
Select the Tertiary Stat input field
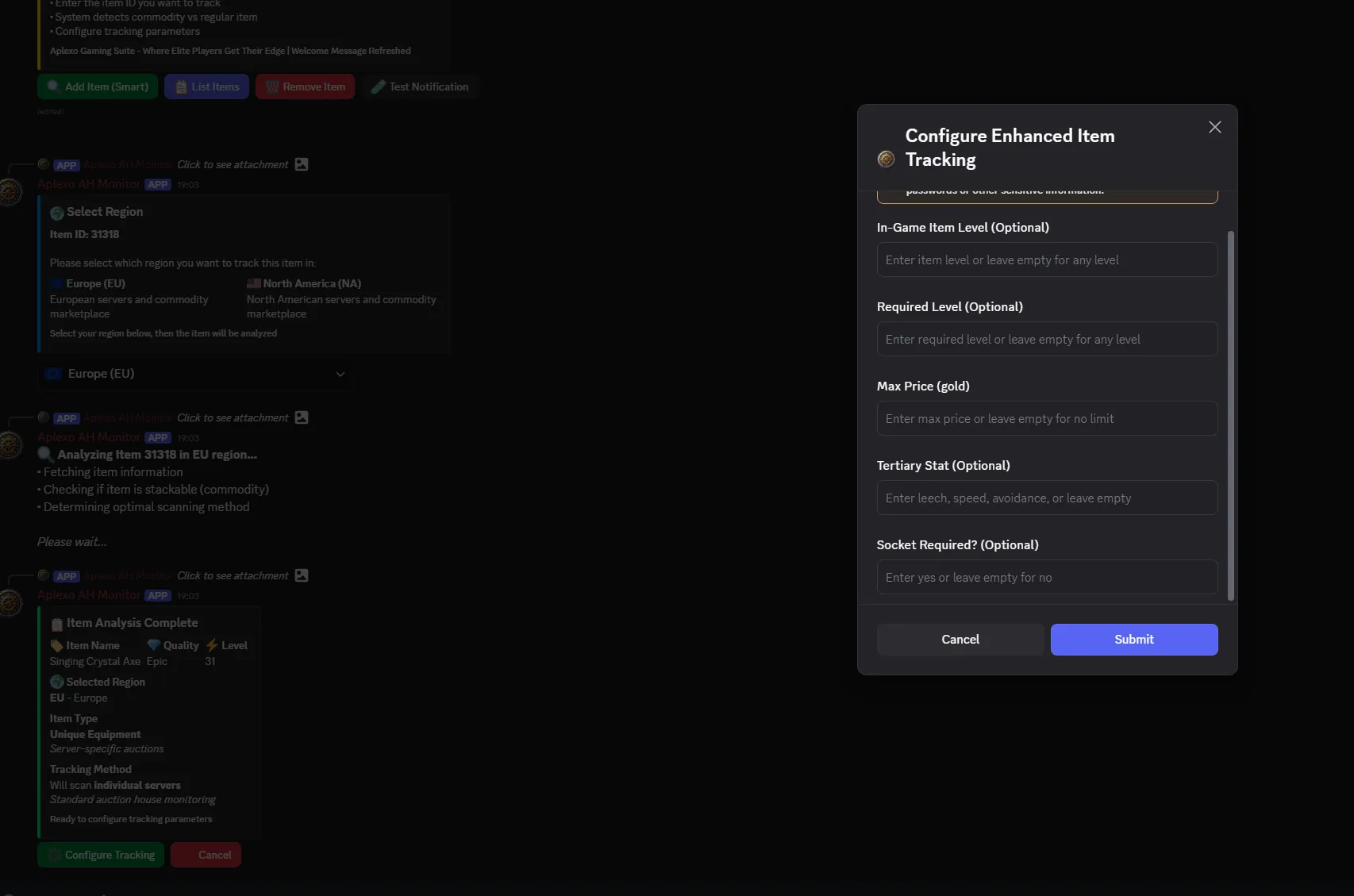1047,498
